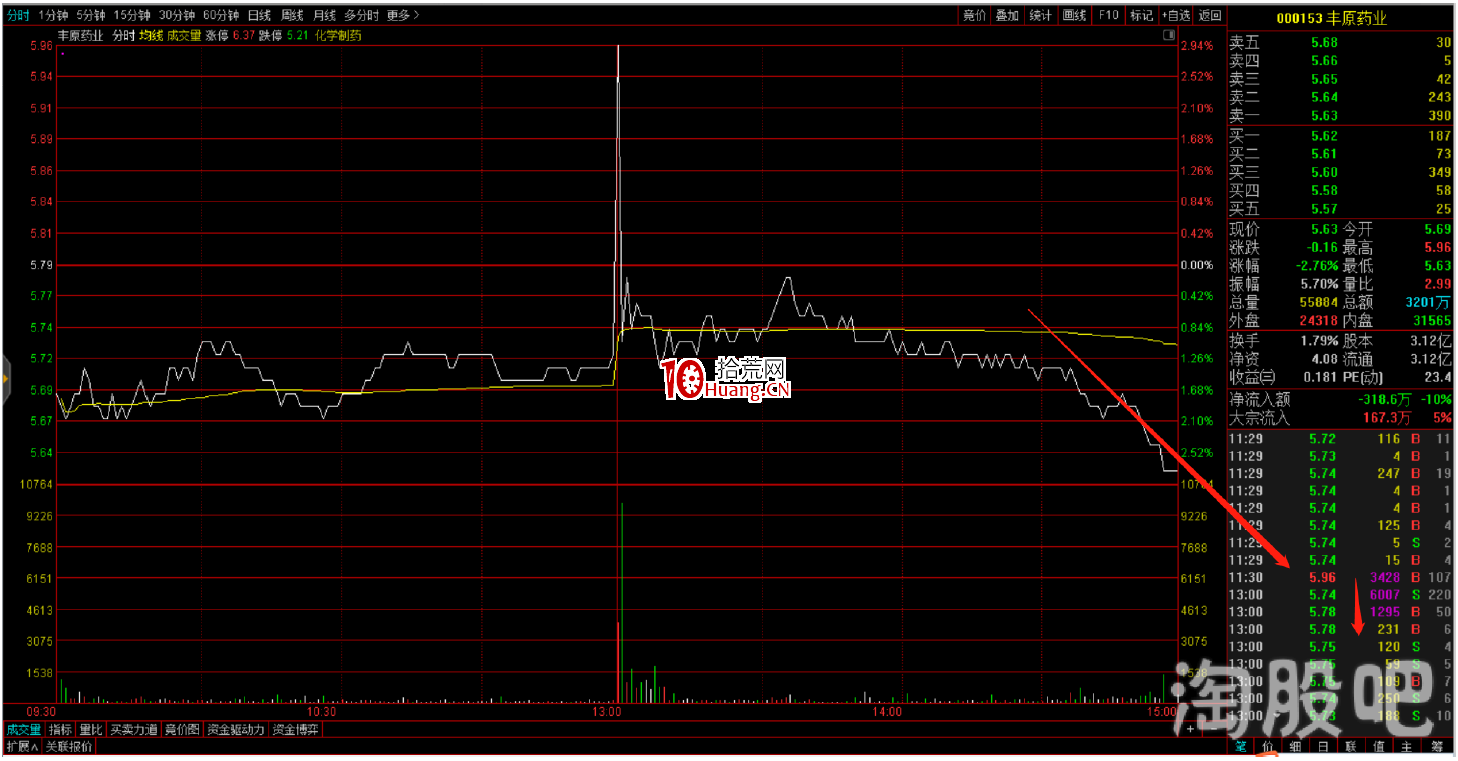Add stock via +自选 button
The image size is (1458, 761).
(x=1176, y=15)
